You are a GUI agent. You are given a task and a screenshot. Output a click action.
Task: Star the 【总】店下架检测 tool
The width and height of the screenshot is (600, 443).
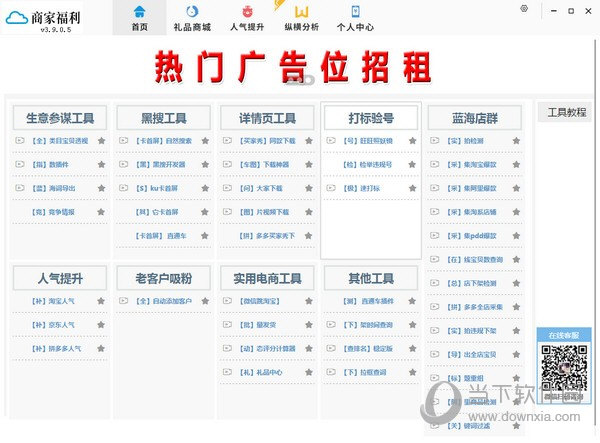516,283
